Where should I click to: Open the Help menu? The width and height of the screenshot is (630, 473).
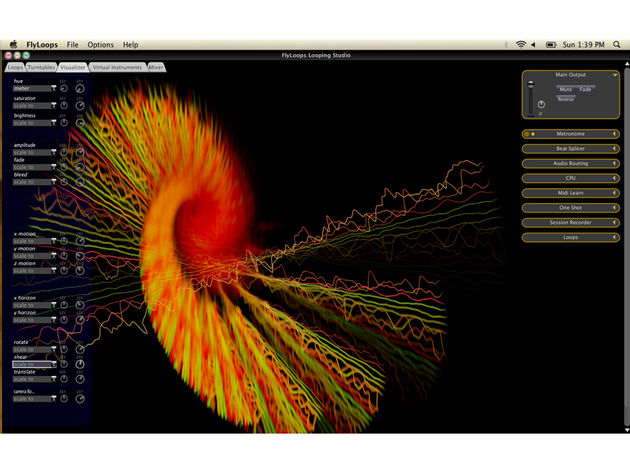coord(130,45)
